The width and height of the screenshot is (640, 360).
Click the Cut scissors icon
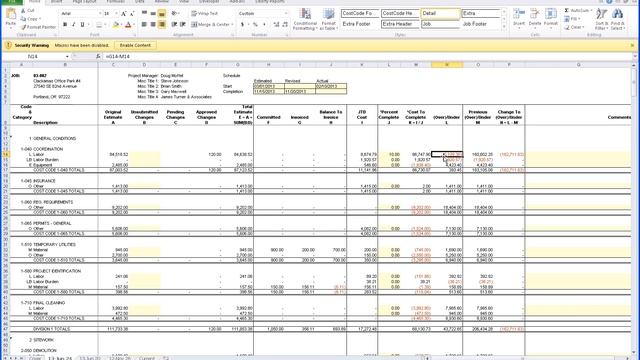23,11
